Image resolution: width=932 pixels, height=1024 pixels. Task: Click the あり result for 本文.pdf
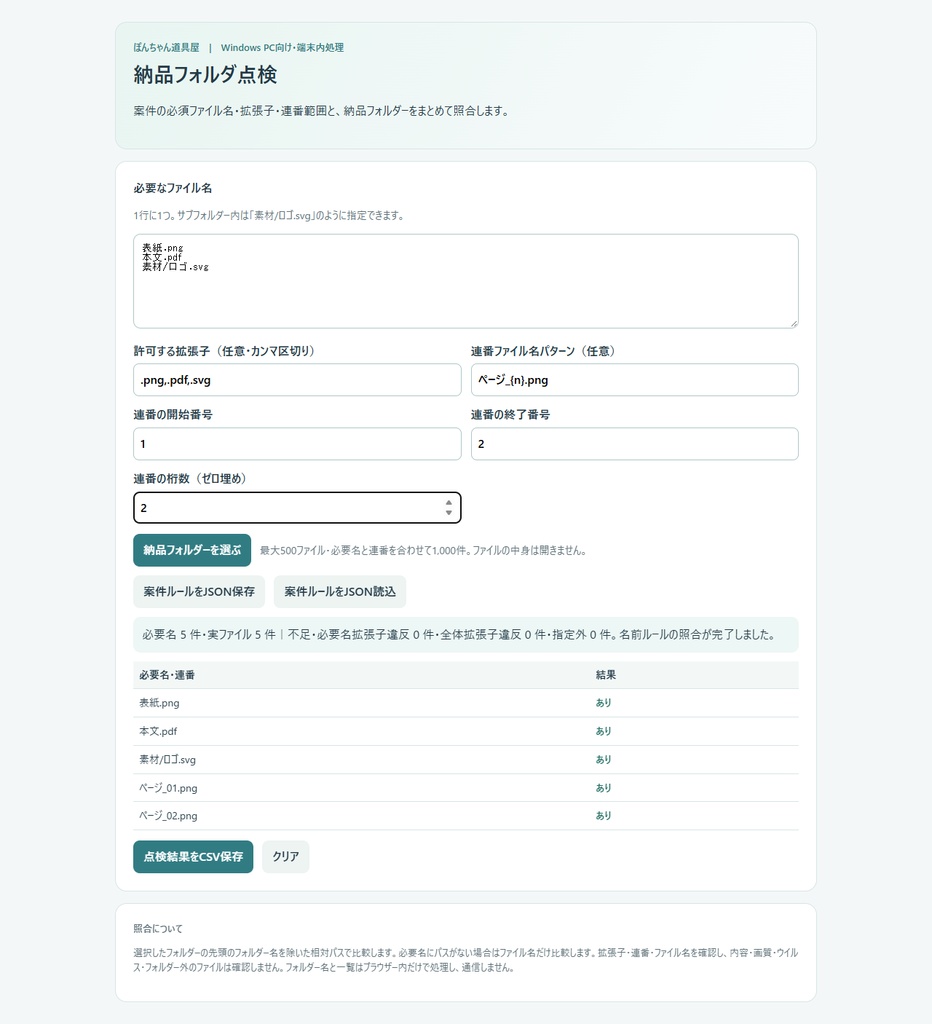tap(603, 731)
